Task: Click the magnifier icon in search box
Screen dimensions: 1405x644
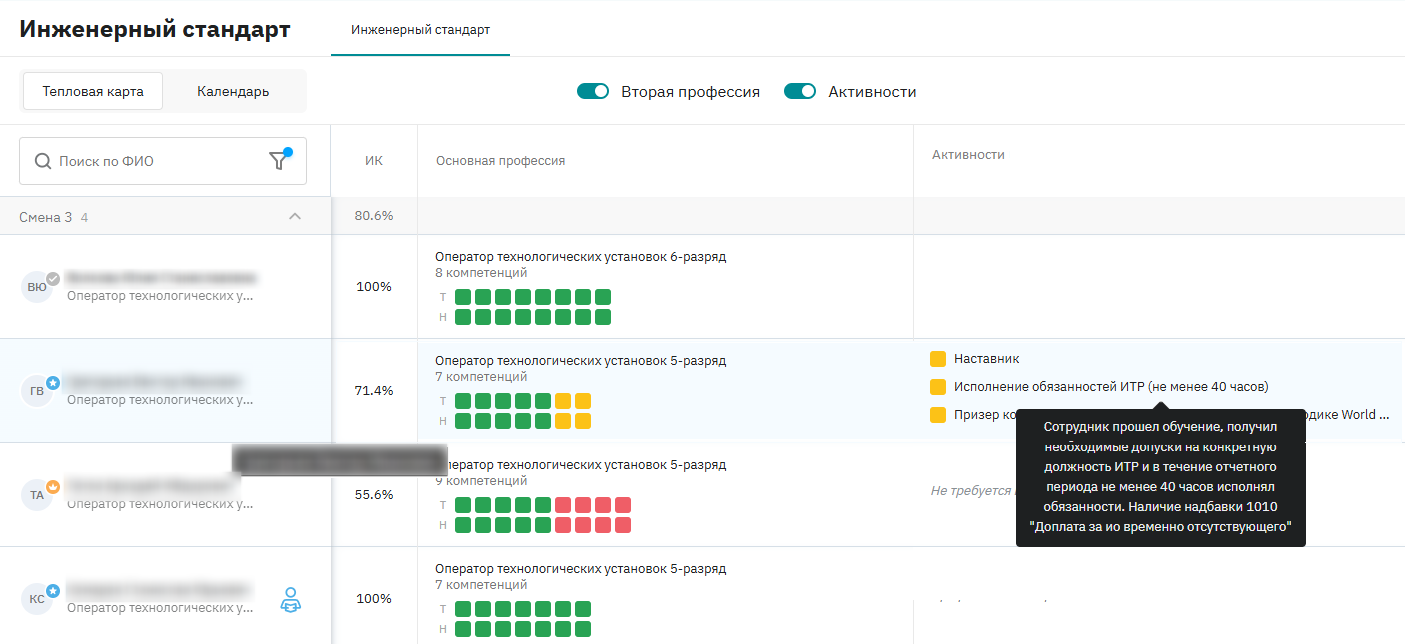Action: pyautogui.click(x=43, y=161)
